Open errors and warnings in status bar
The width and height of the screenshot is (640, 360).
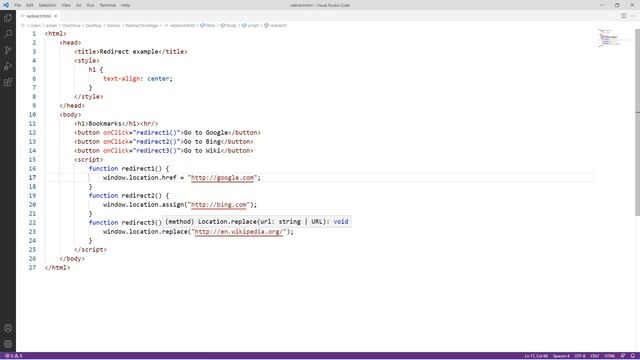13,356
